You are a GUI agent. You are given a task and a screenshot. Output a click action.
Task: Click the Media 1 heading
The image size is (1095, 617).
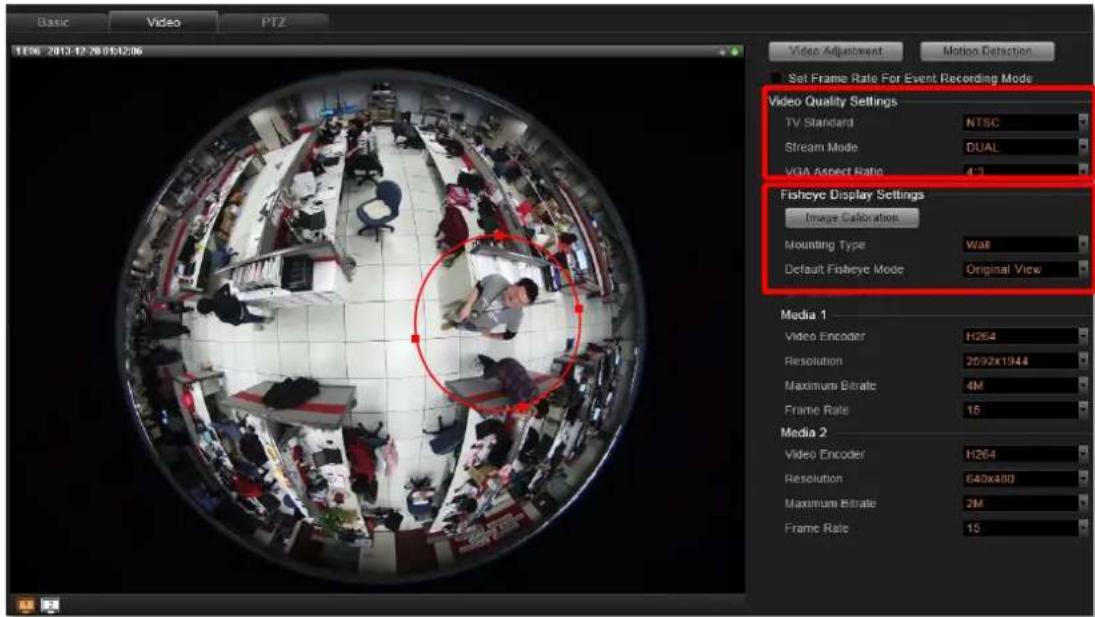click(803, 315)
